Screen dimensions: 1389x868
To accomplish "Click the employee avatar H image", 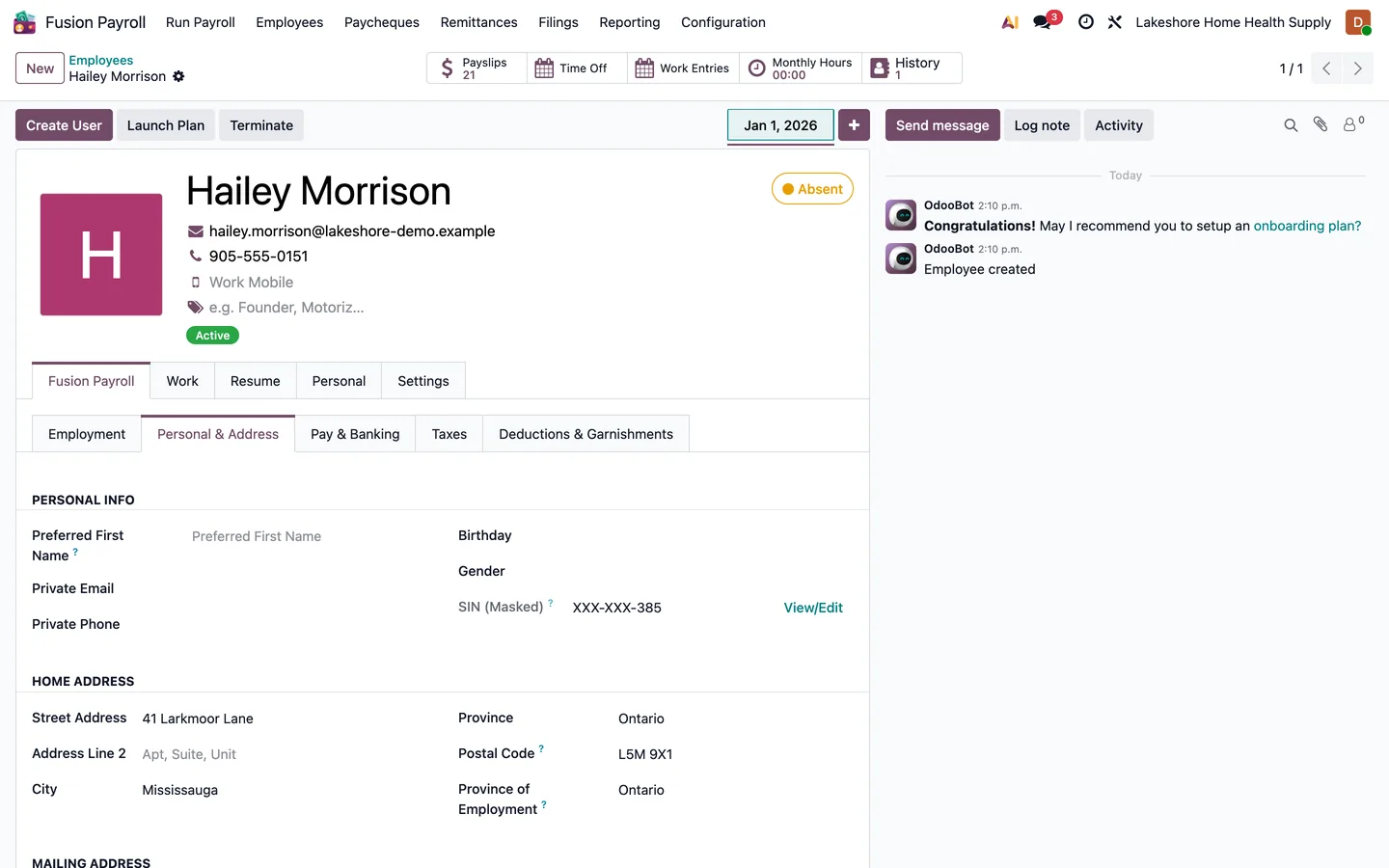I will coord(101,255).
